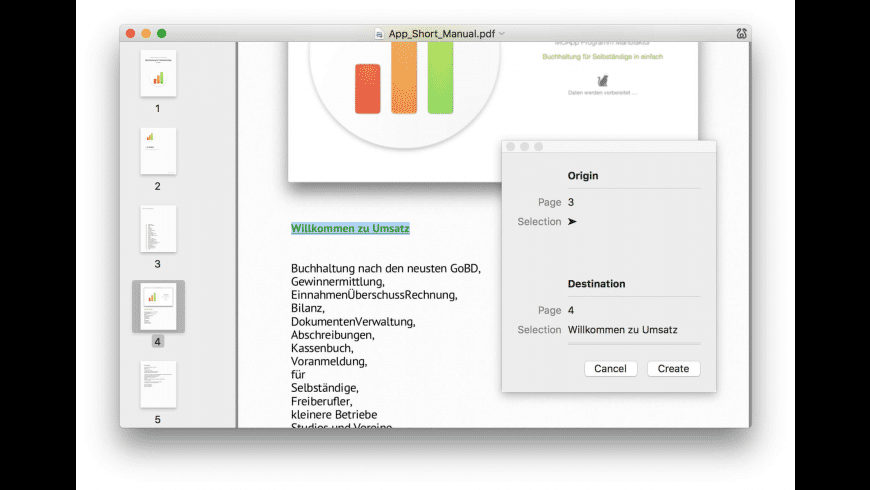Click the text line Voranmeldung,
This screenshot has height=490, width=870.
coord(328,361)
